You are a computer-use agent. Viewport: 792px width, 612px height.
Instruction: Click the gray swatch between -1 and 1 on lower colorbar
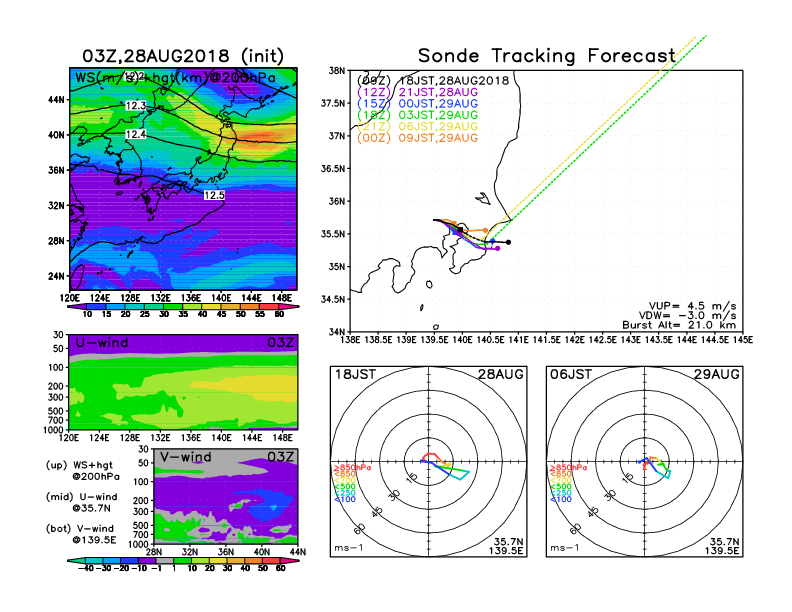(x=165, y=560)
